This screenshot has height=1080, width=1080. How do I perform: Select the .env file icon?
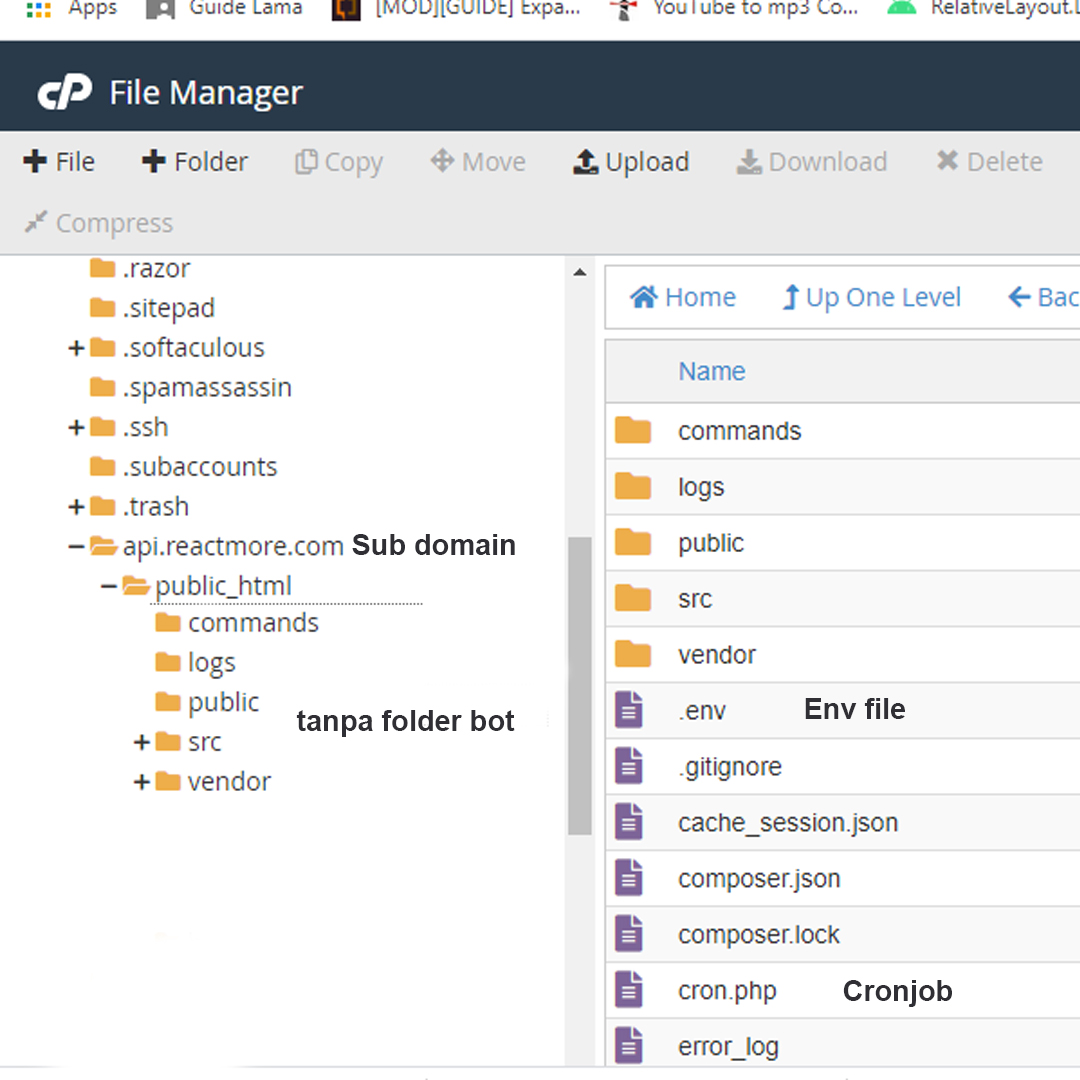pyautogui.click(x=629, y=711)
